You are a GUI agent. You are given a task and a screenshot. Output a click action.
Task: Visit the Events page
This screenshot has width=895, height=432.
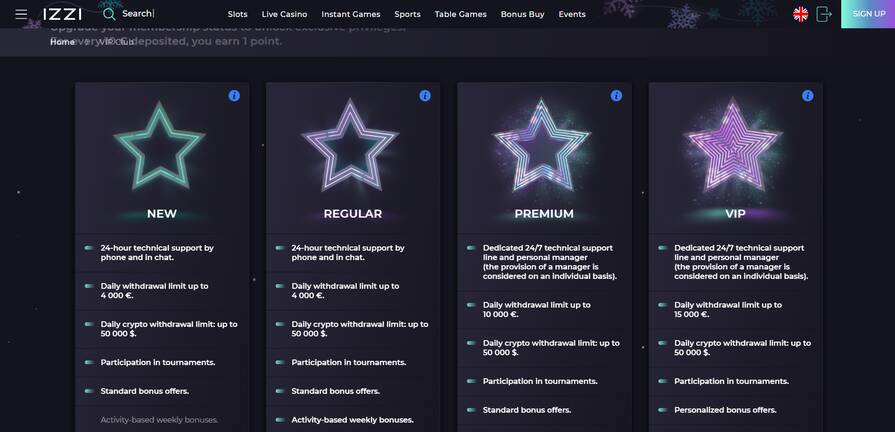point(572,14)
